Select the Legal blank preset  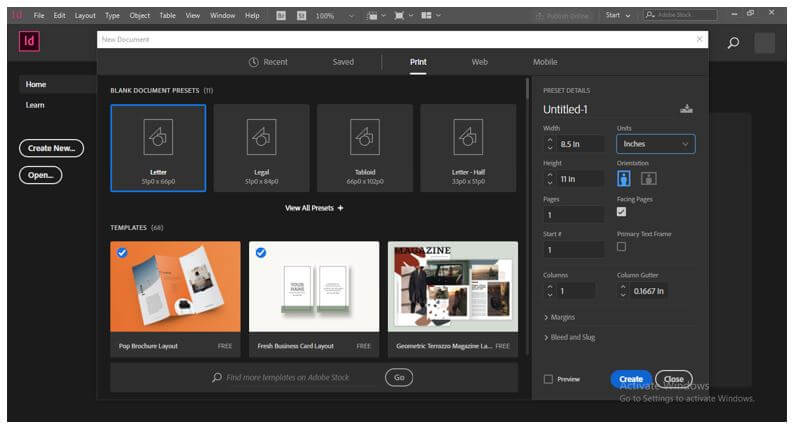pyautogui.click(x=261, y=148)
